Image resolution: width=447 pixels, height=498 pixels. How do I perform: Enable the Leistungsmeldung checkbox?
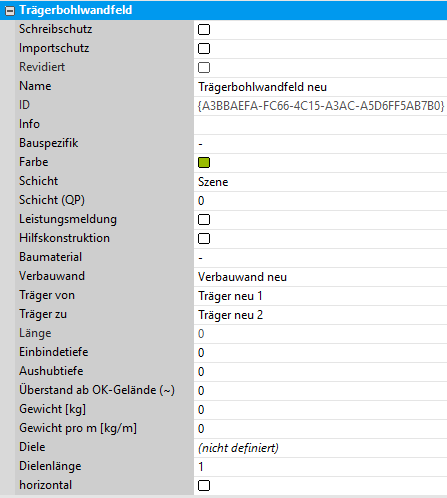pyautogui.click(x=204, y=219)
